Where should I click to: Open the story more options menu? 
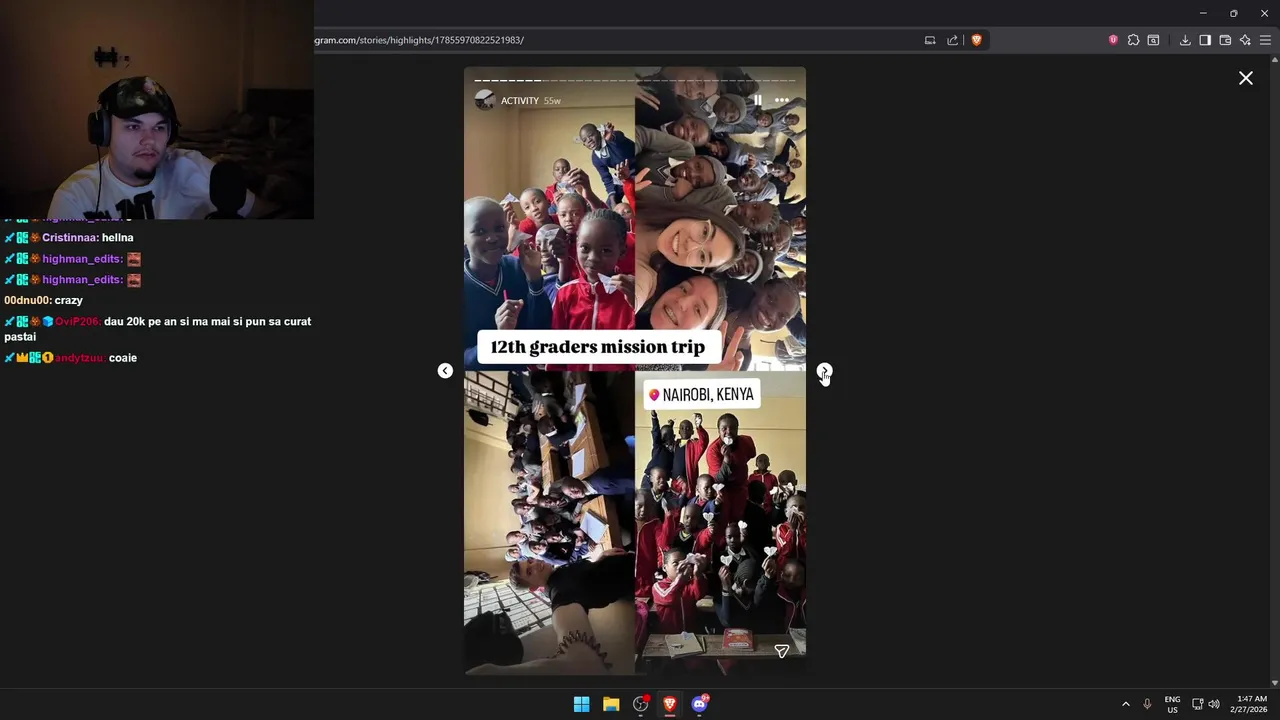782,100
